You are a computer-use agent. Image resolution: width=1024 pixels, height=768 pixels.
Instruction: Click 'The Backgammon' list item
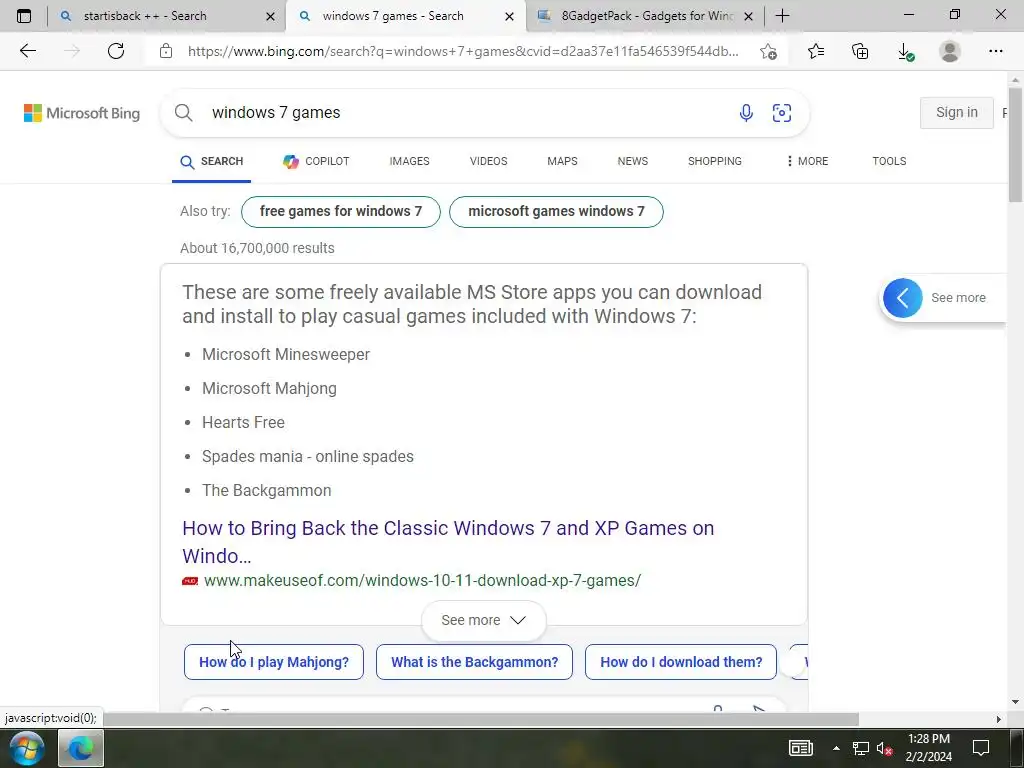(266, 490)
